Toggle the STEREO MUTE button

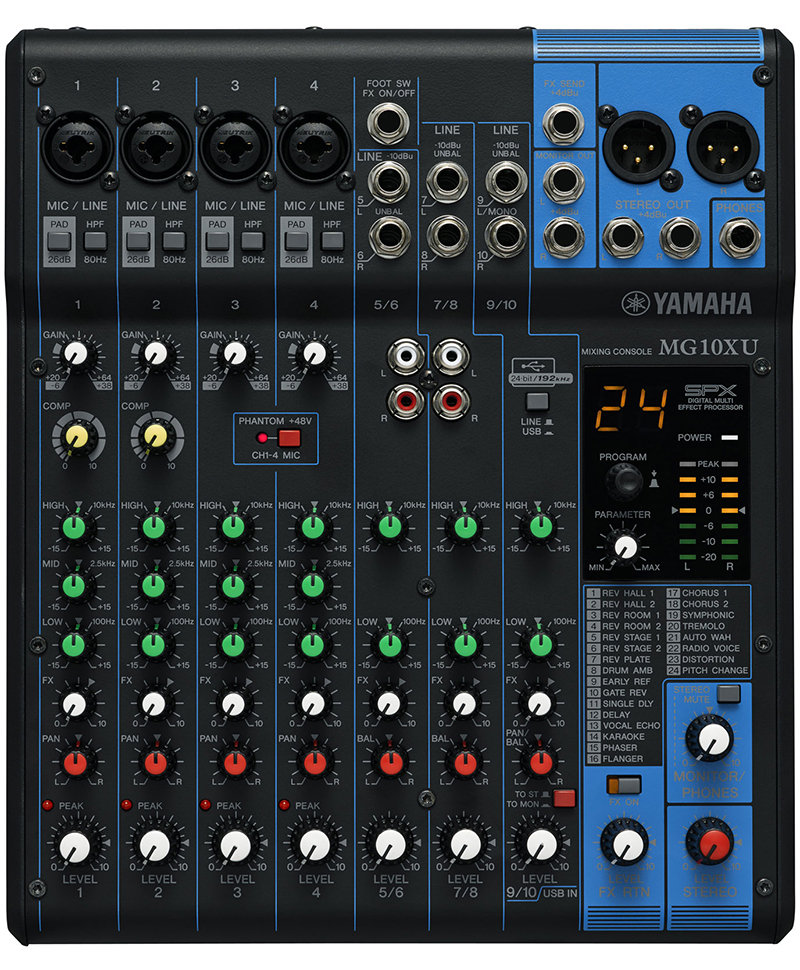[728, 693]
